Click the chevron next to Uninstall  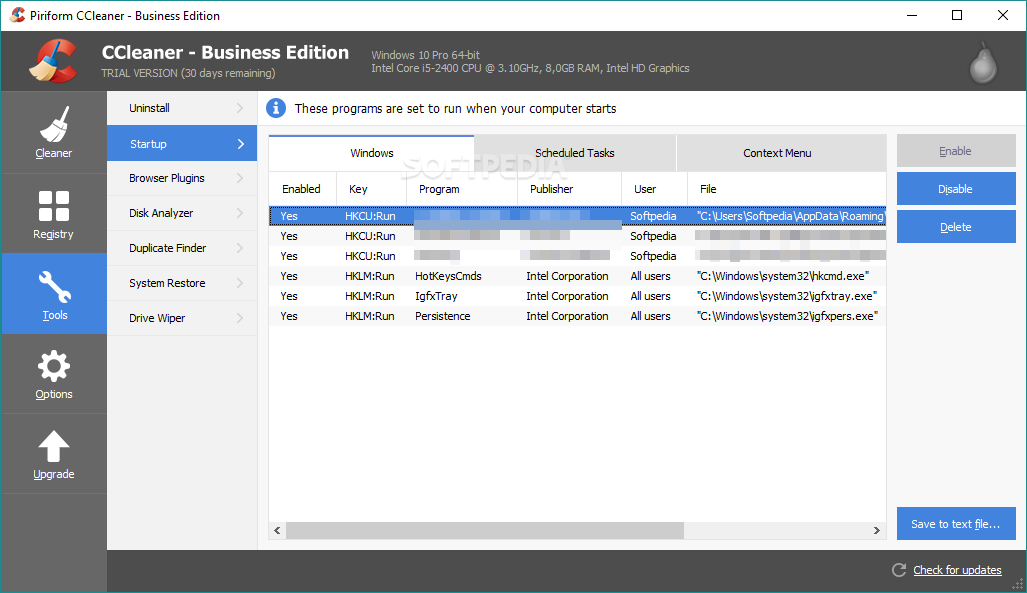tap(240, 108)
